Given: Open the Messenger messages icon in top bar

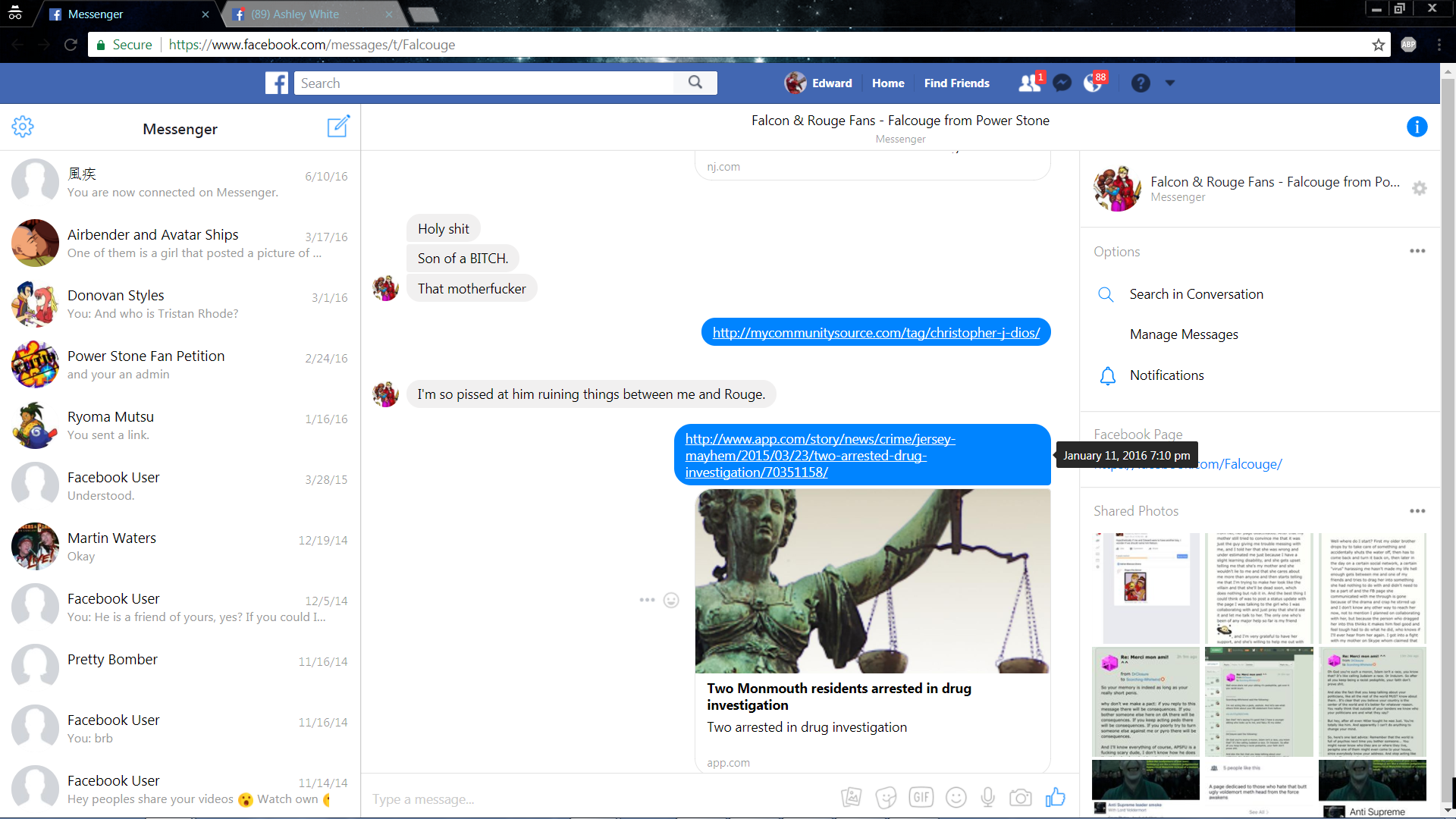Looking at the screenshot, I should (1062, 83).
